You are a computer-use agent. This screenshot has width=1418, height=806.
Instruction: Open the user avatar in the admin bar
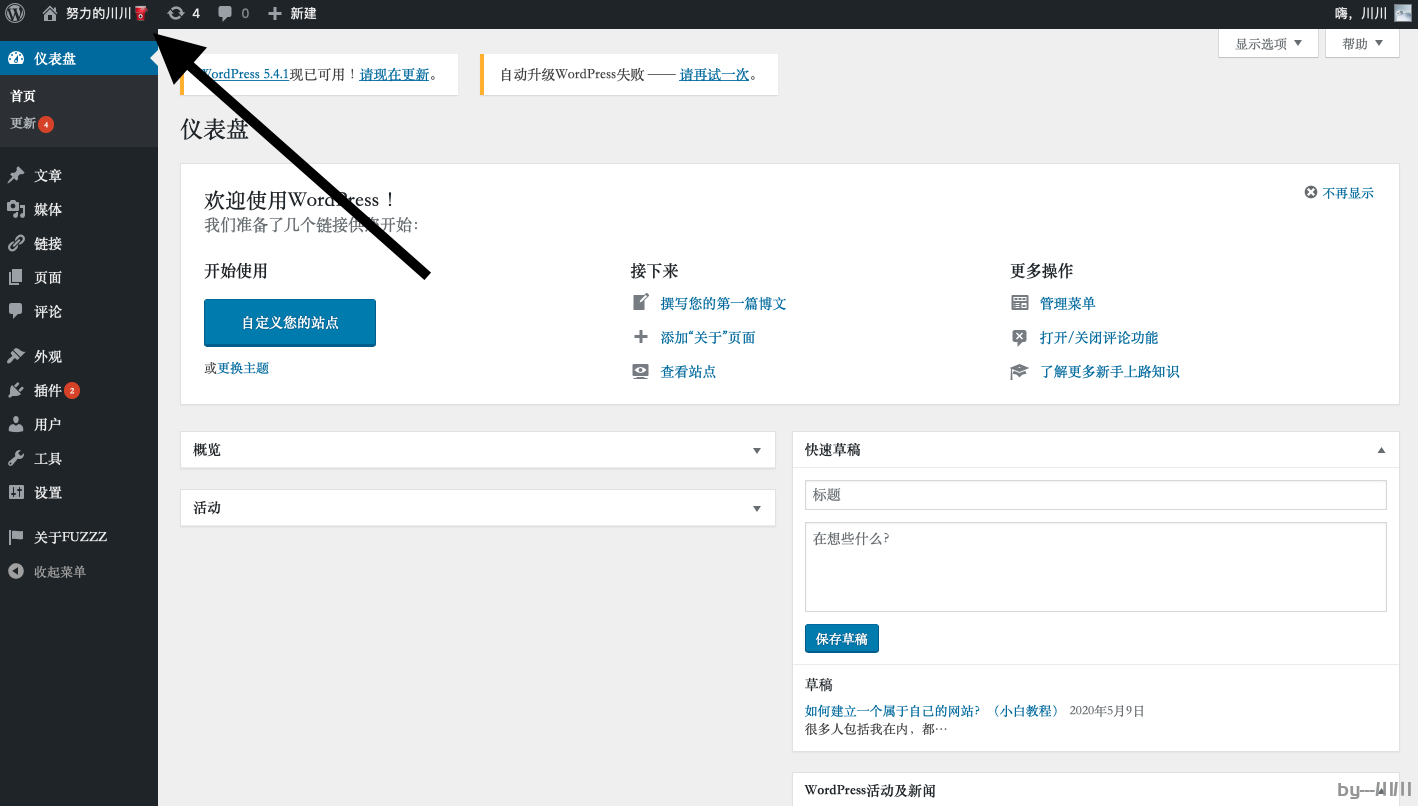(1403, 13)
